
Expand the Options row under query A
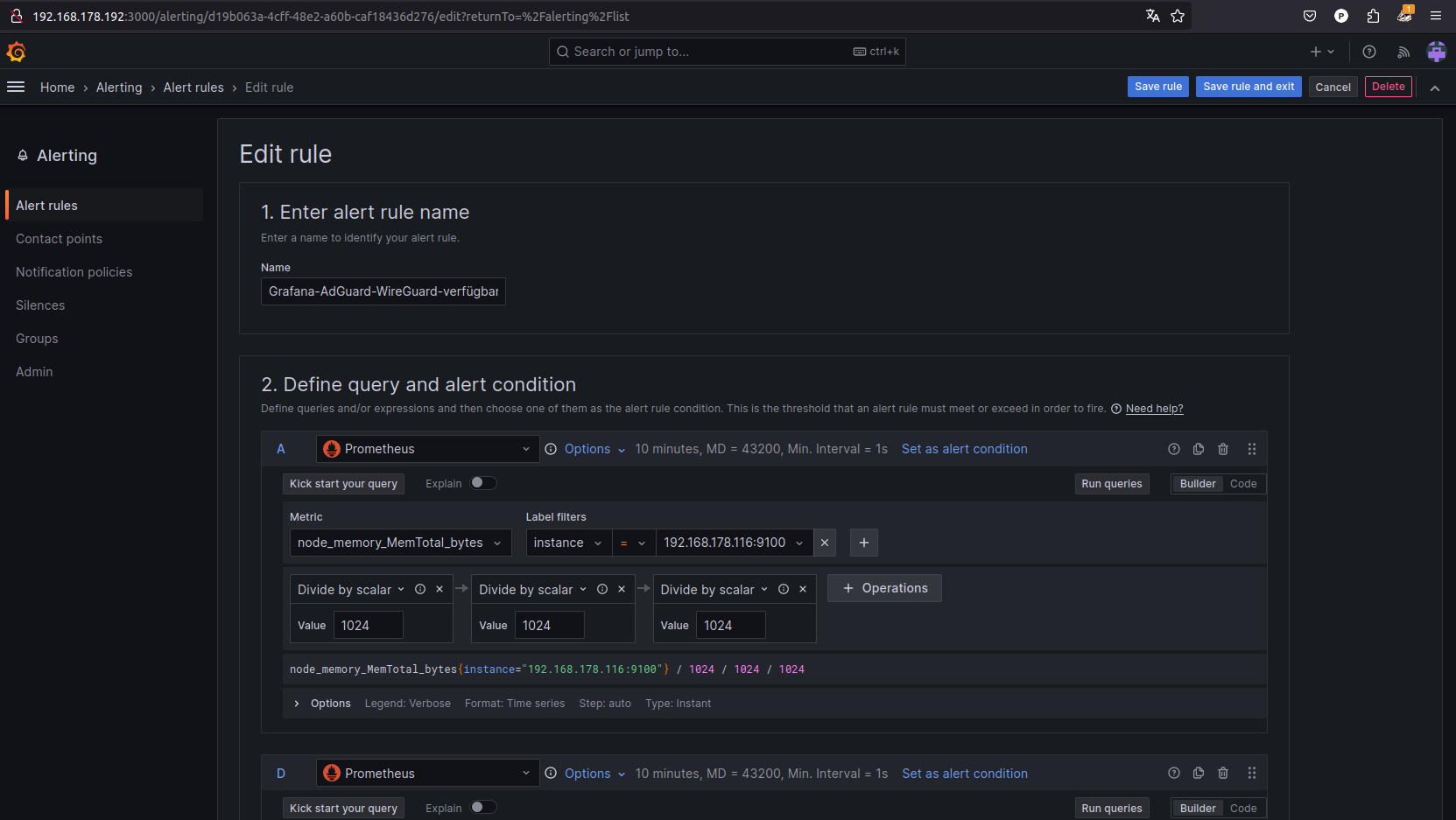pos(298,704)
